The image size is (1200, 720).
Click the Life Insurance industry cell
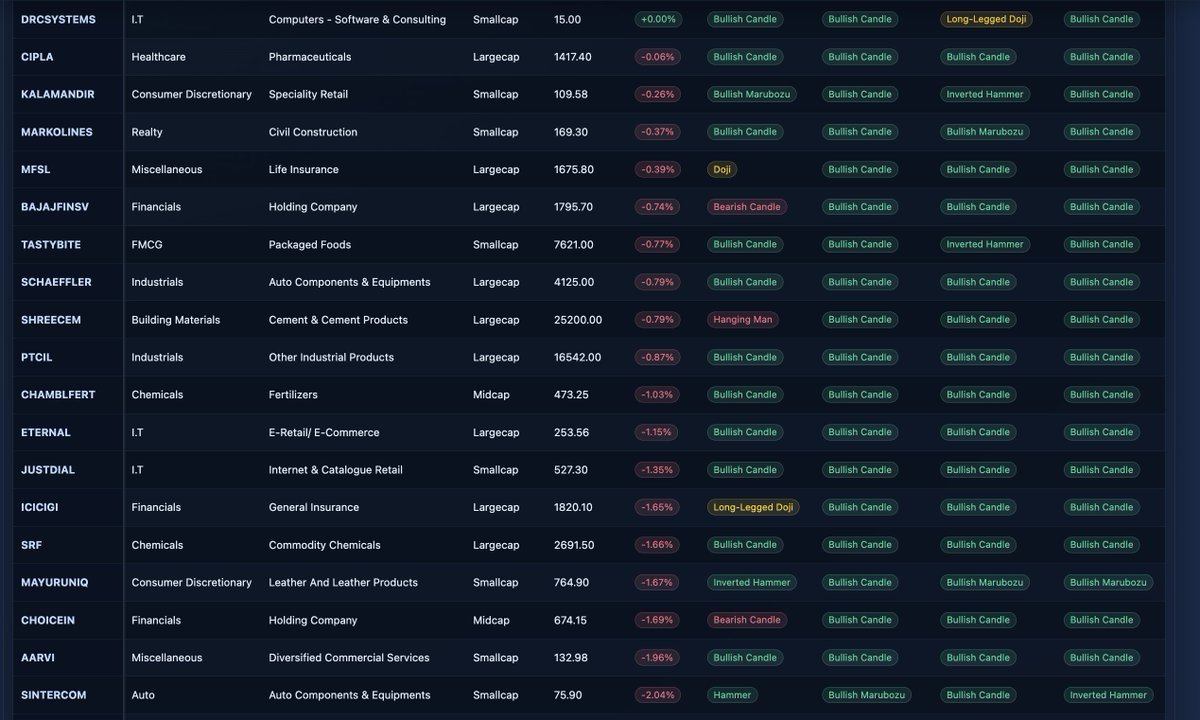(304, 169)
